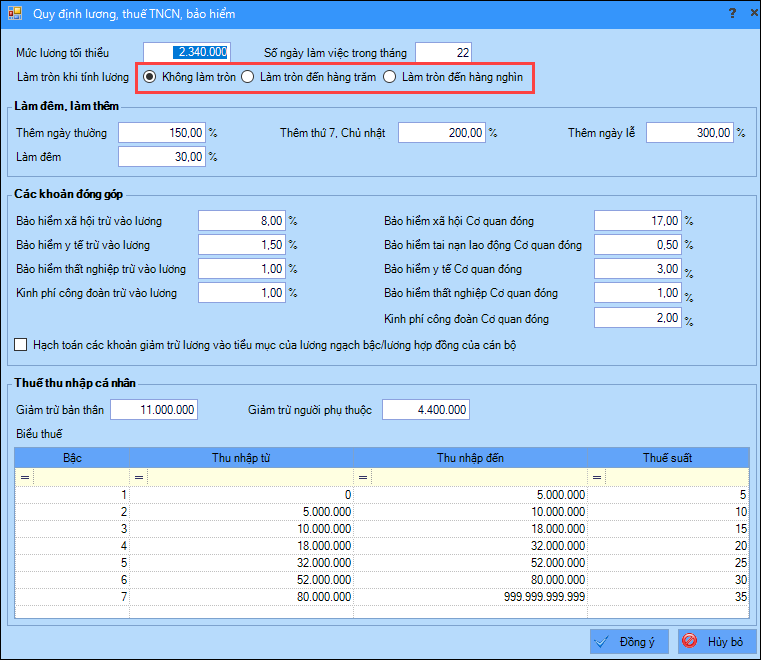Edit Kinh phí công đoàn Cơ quan đóng field

click(x=638, y=318)
